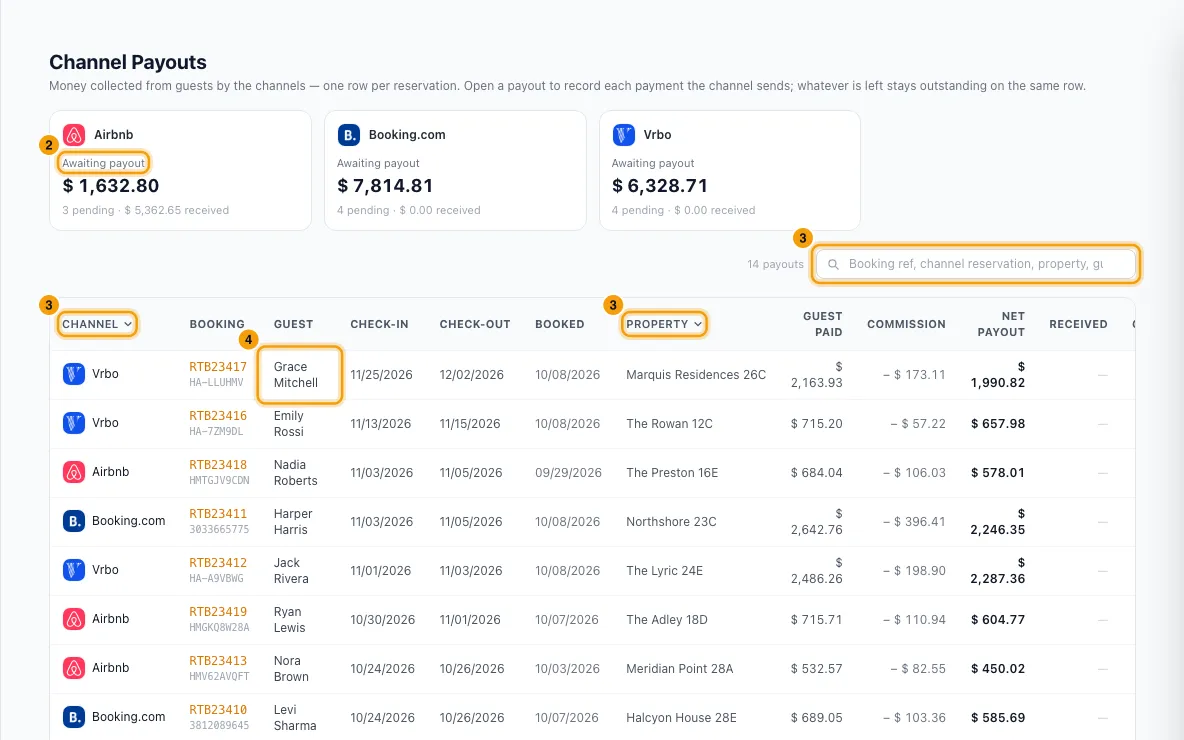Open booking RTB23419
The height and width of the screenshot is (740, 1184).
(218, 612)
